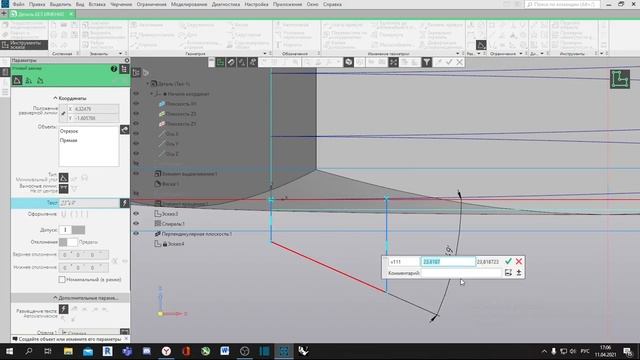Open the panel settings gear icon
Screen dimensions: 640x360
[127, 60]
